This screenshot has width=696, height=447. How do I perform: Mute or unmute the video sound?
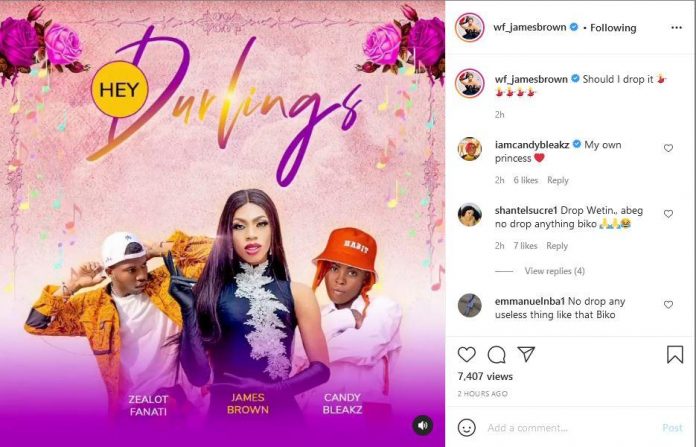pos(423,425)
